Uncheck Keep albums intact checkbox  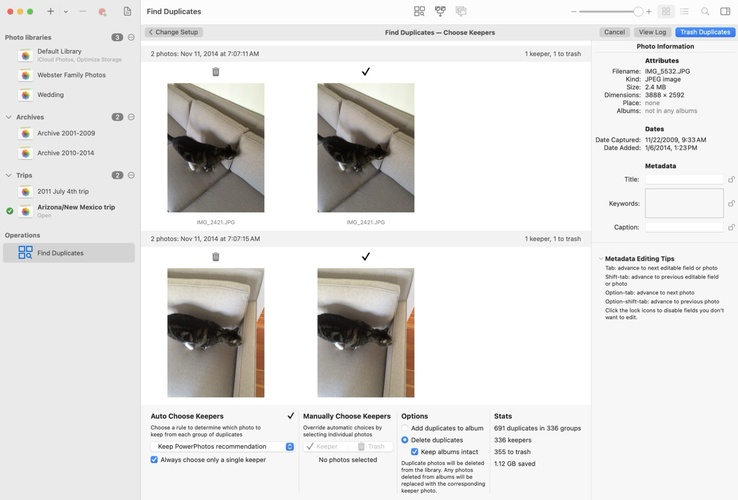[415, 452]
